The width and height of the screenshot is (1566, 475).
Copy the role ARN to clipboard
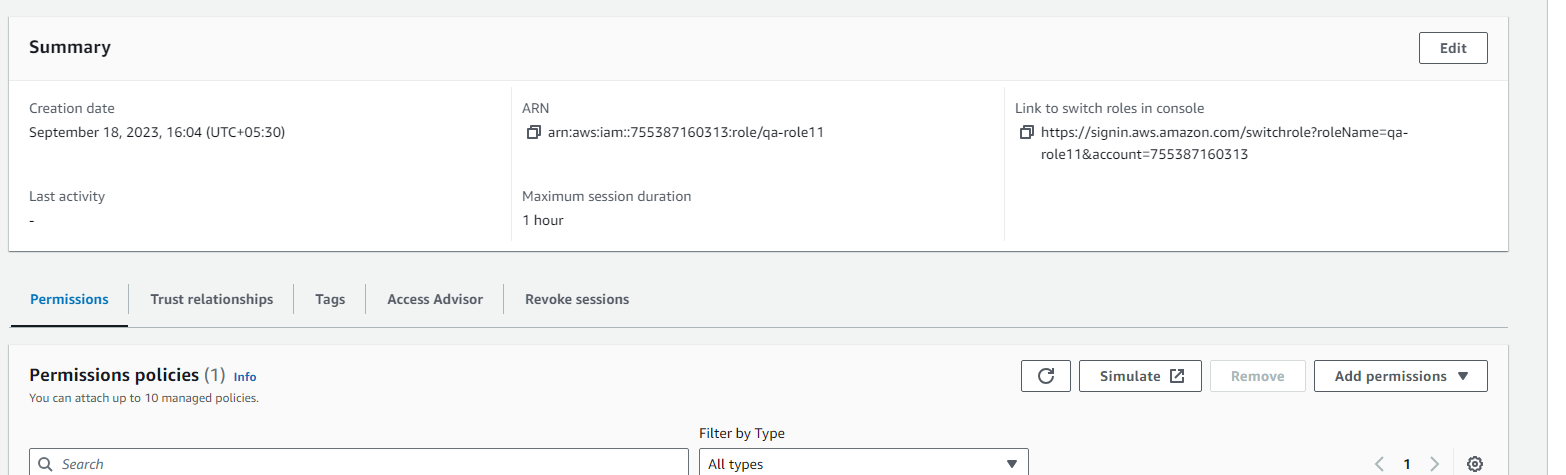(x=532, y=133)
